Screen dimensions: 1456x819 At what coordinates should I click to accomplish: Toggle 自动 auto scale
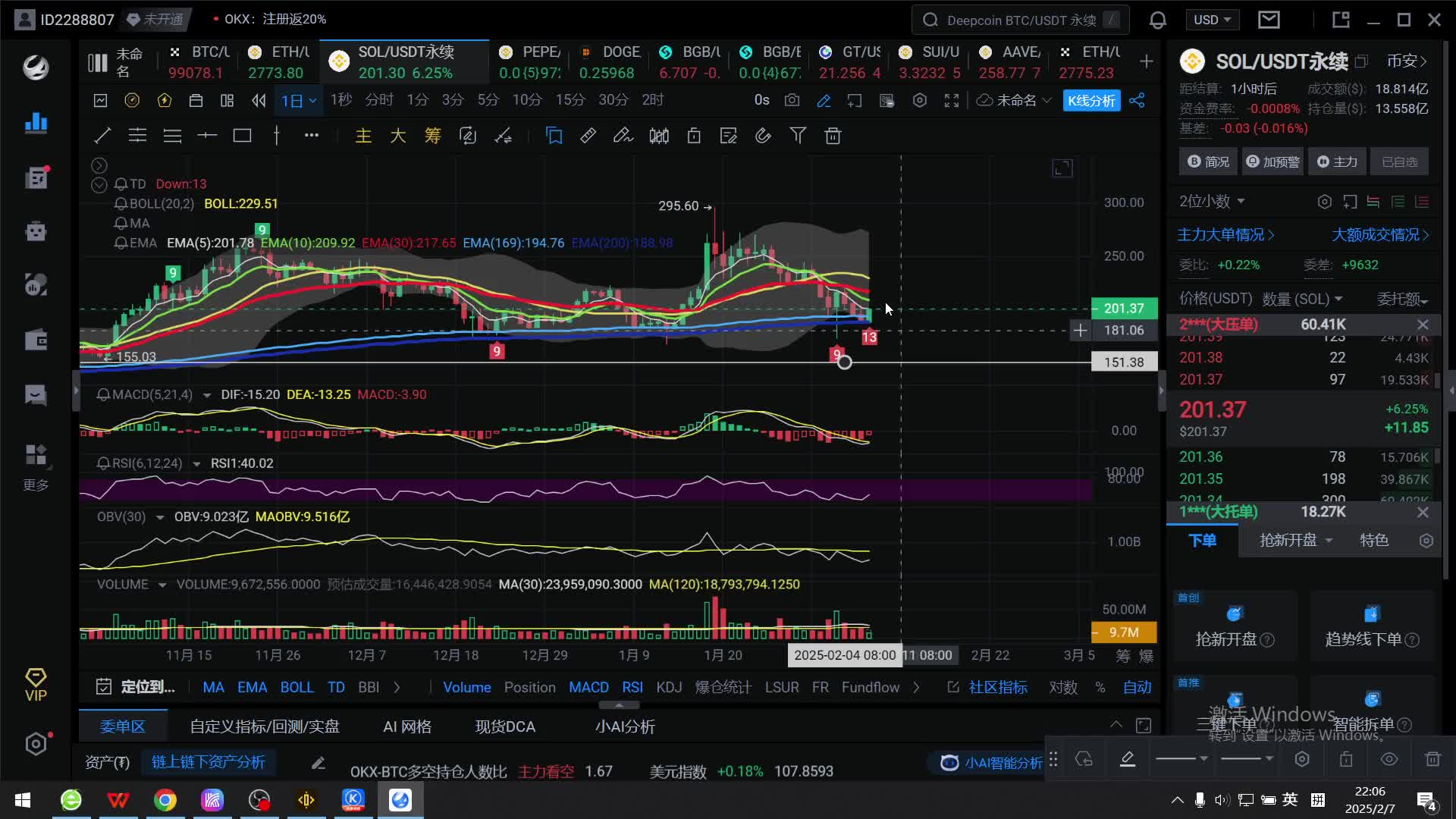(1137, 687)
